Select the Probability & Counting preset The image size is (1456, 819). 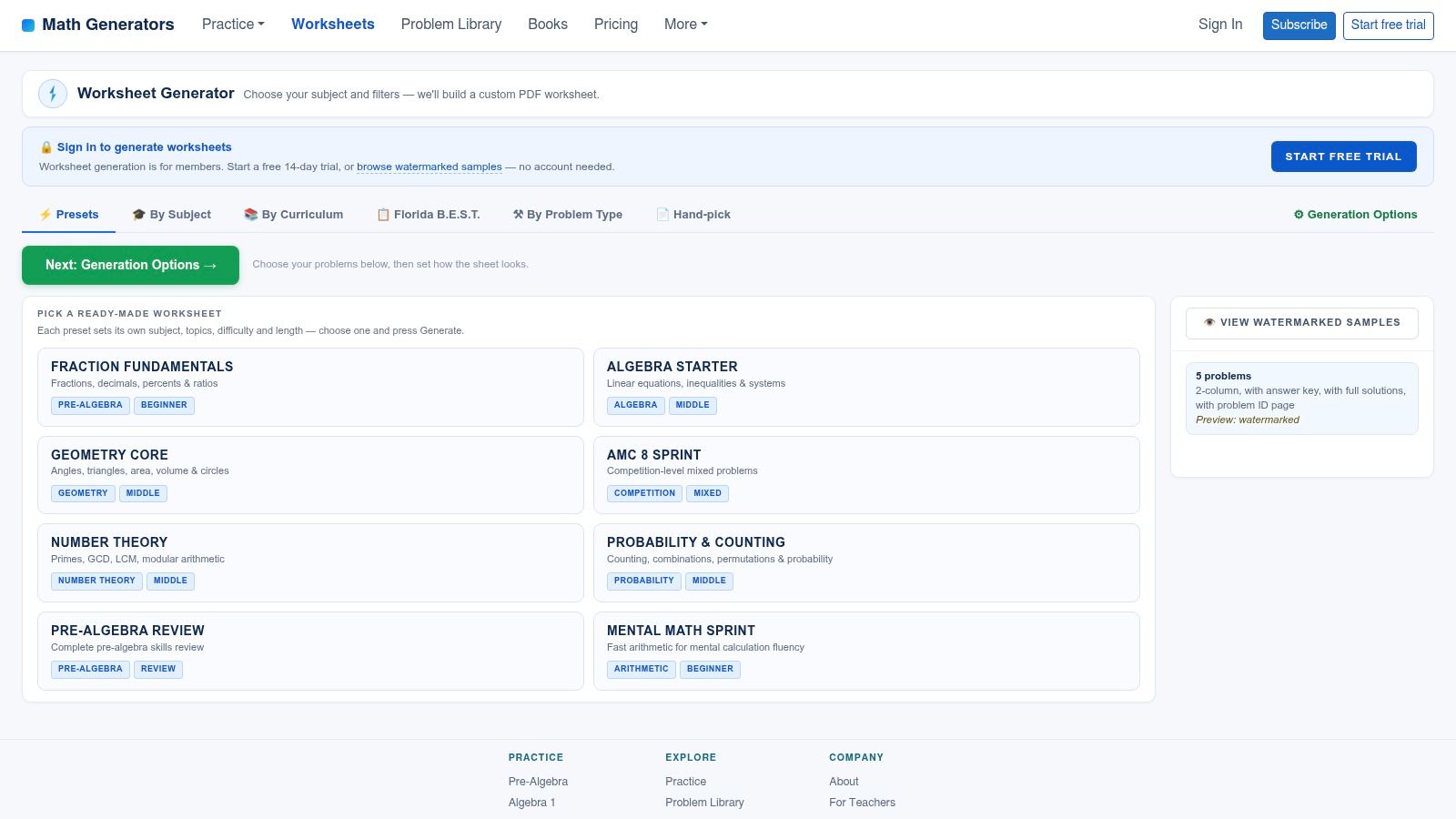click(x=866, y=562)
